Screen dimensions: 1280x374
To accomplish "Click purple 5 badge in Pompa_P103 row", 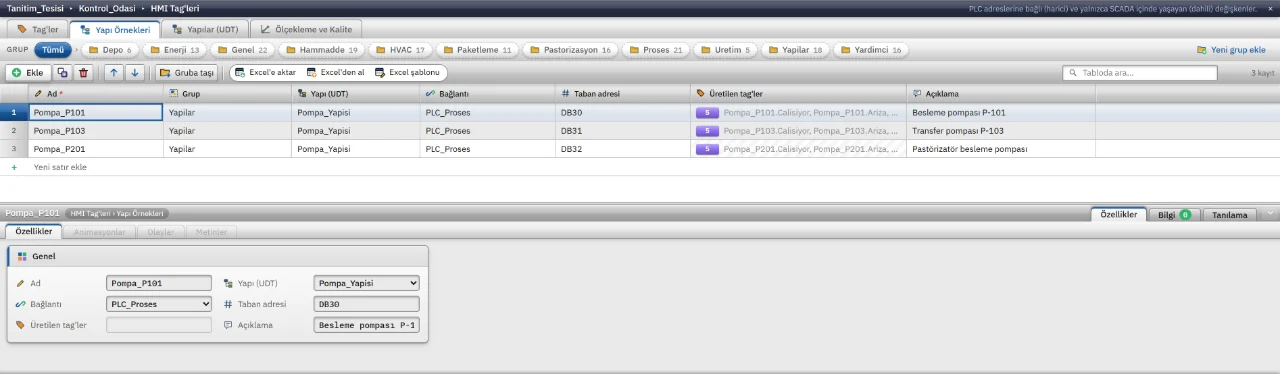I will coord(707,131).
